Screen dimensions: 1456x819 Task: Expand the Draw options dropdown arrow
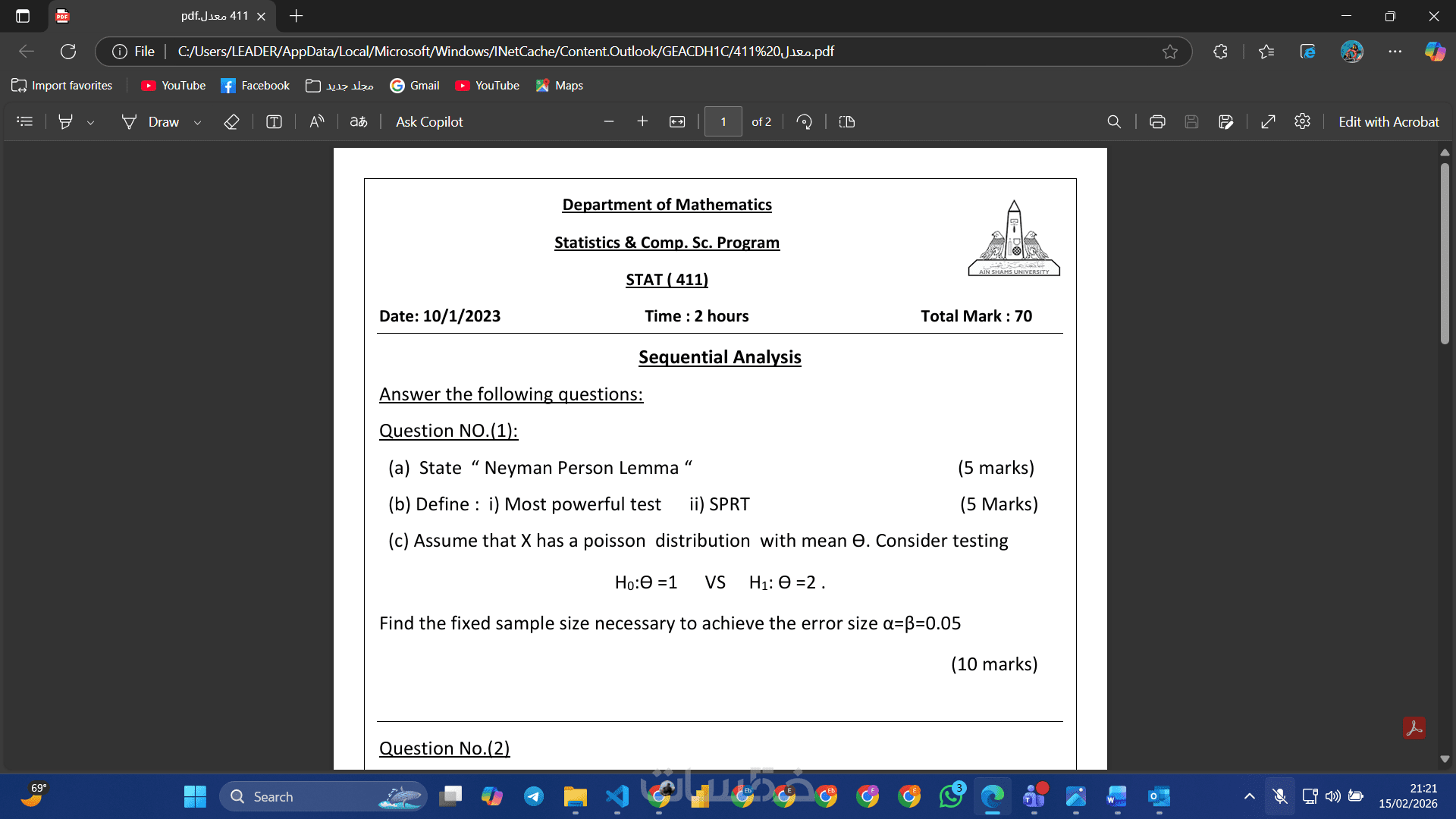[x=197, y=122]
